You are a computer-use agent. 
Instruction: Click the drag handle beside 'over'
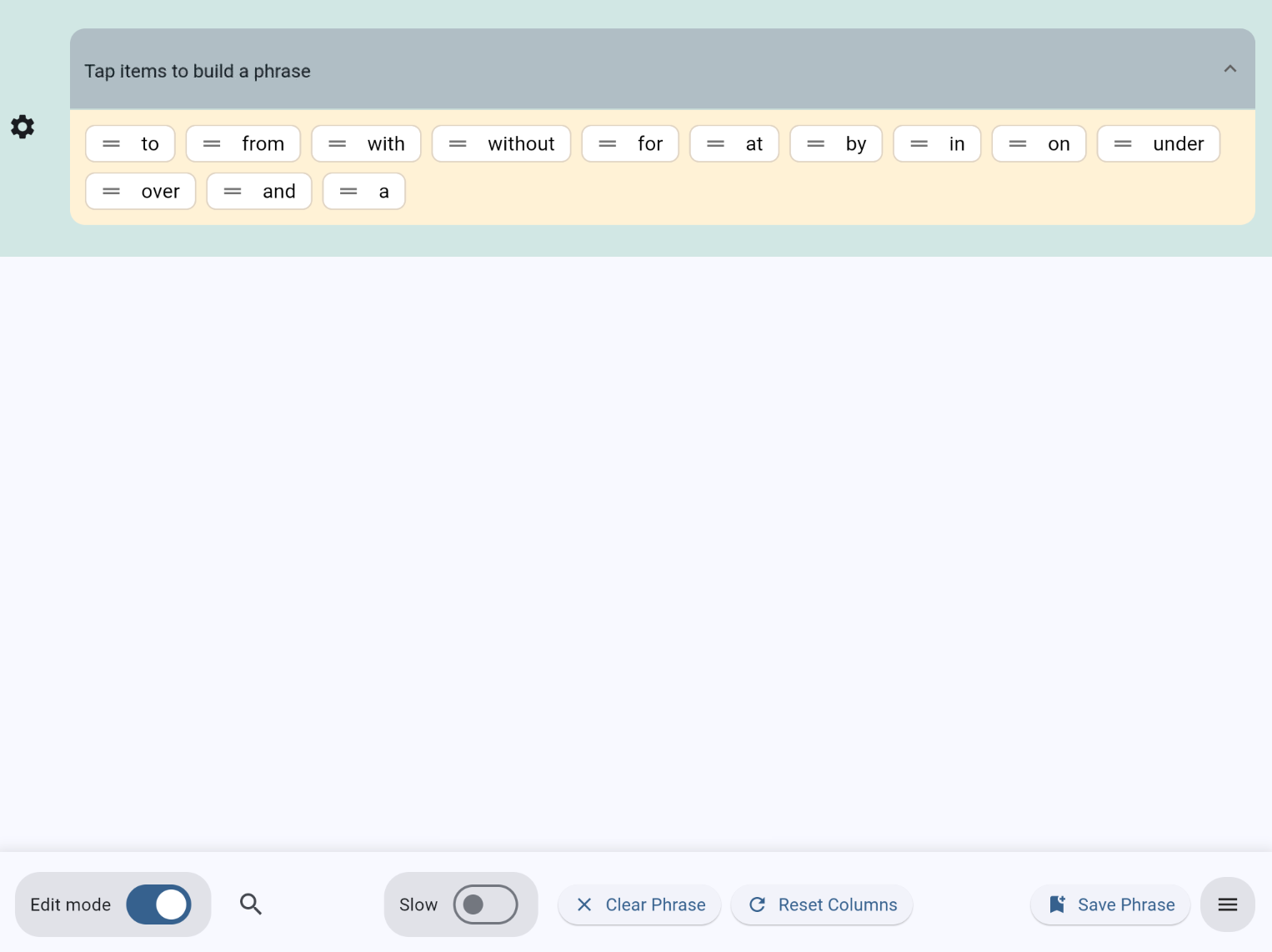pyautogui.click(x=112, y=192)
